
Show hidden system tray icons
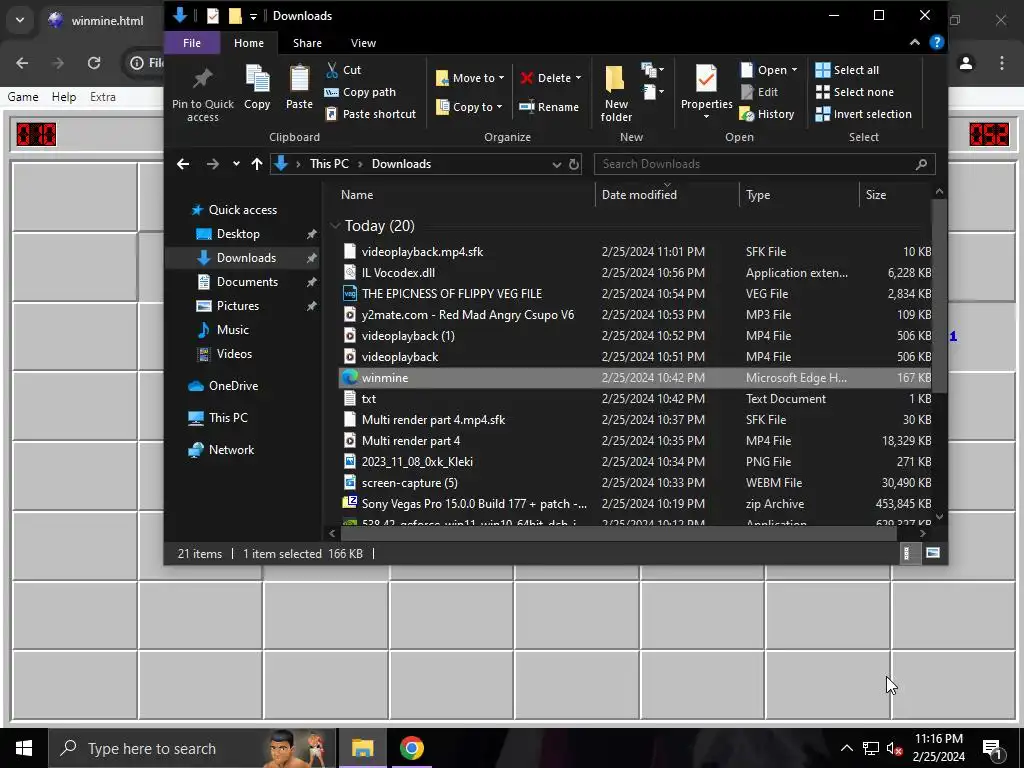point(846,748)
